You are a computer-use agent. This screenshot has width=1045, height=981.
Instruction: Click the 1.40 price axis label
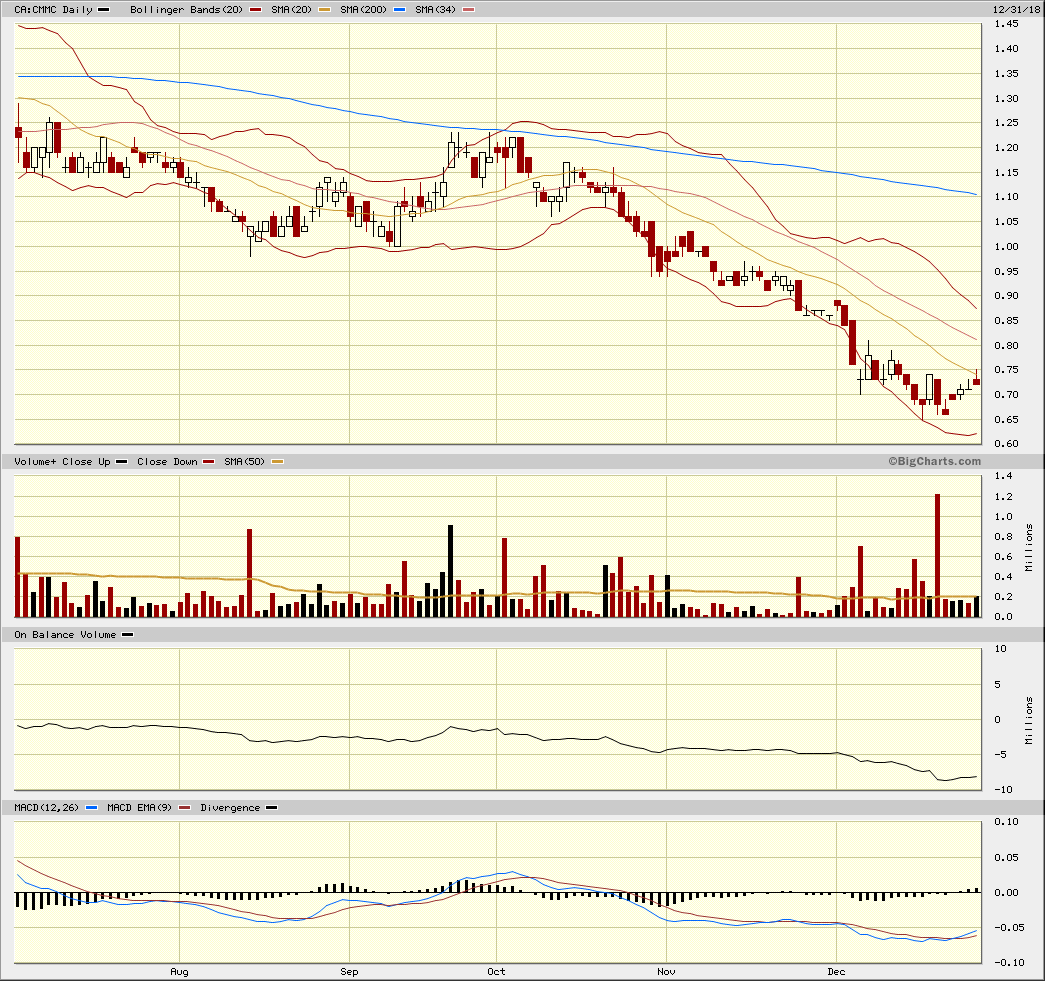pos(1006,49)
